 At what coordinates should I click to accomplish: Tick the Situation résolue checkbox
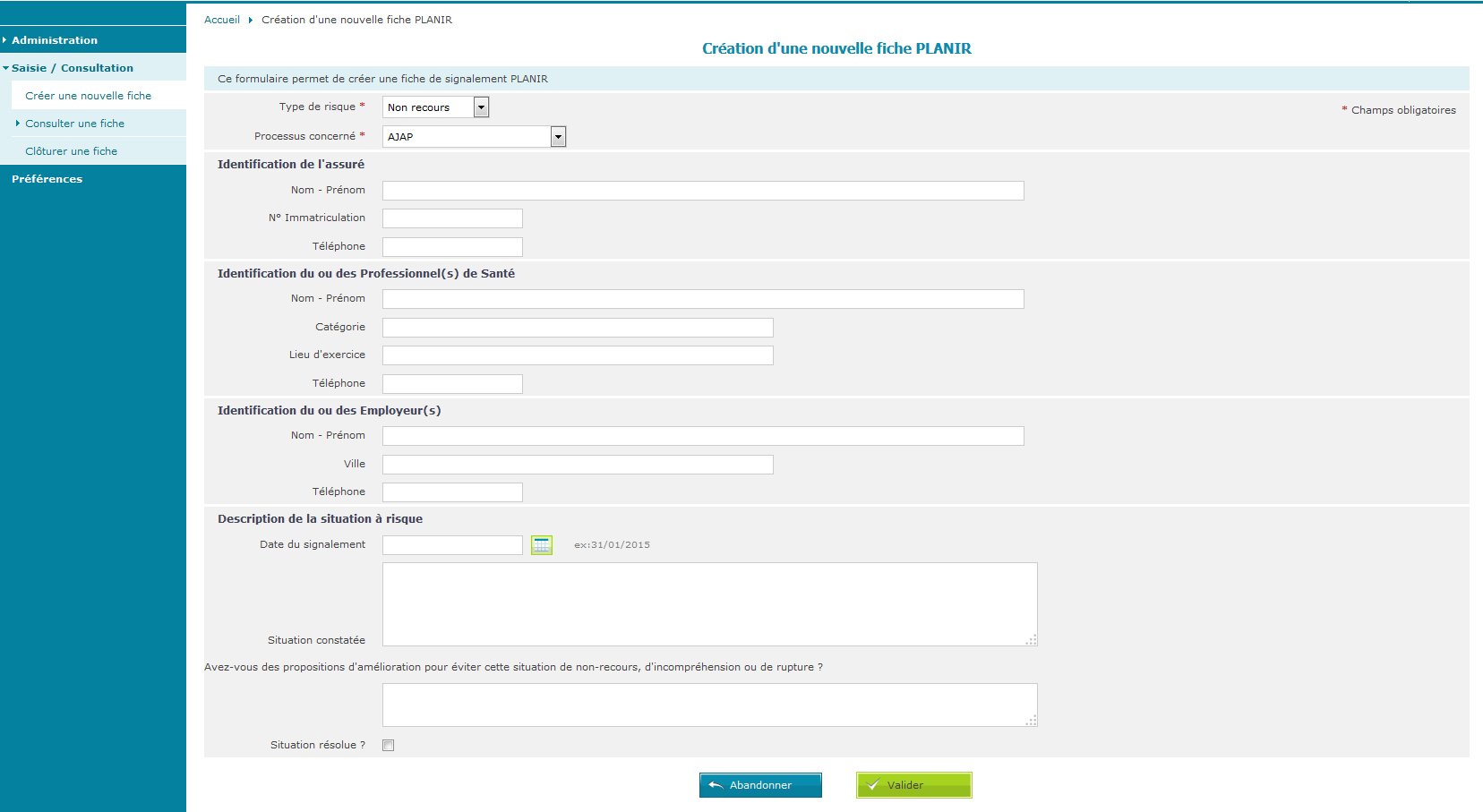(x=389, y=746)
